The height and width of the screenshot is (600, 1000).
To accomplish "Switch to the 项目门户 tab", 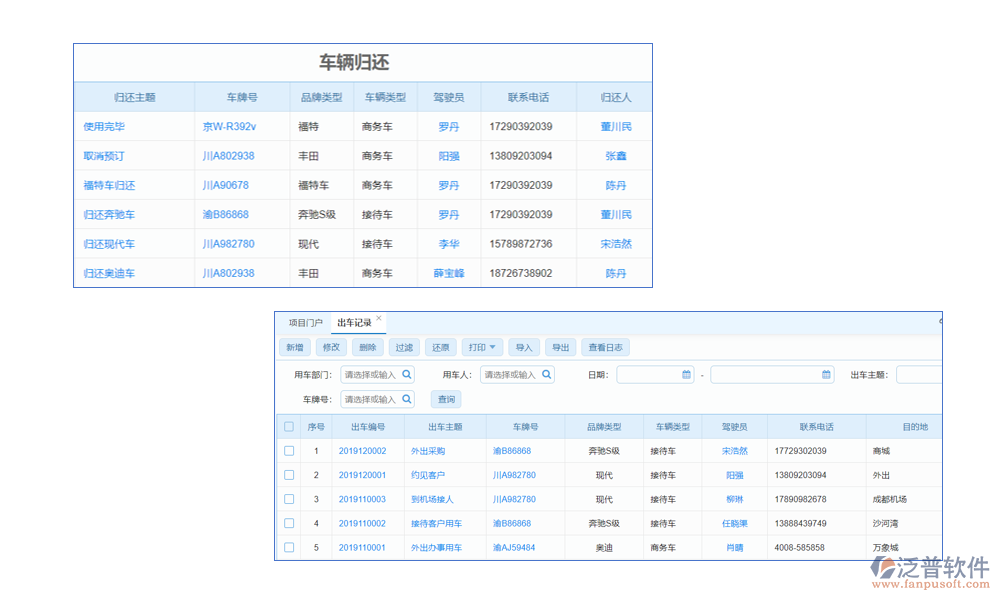I will pos(306,323).
